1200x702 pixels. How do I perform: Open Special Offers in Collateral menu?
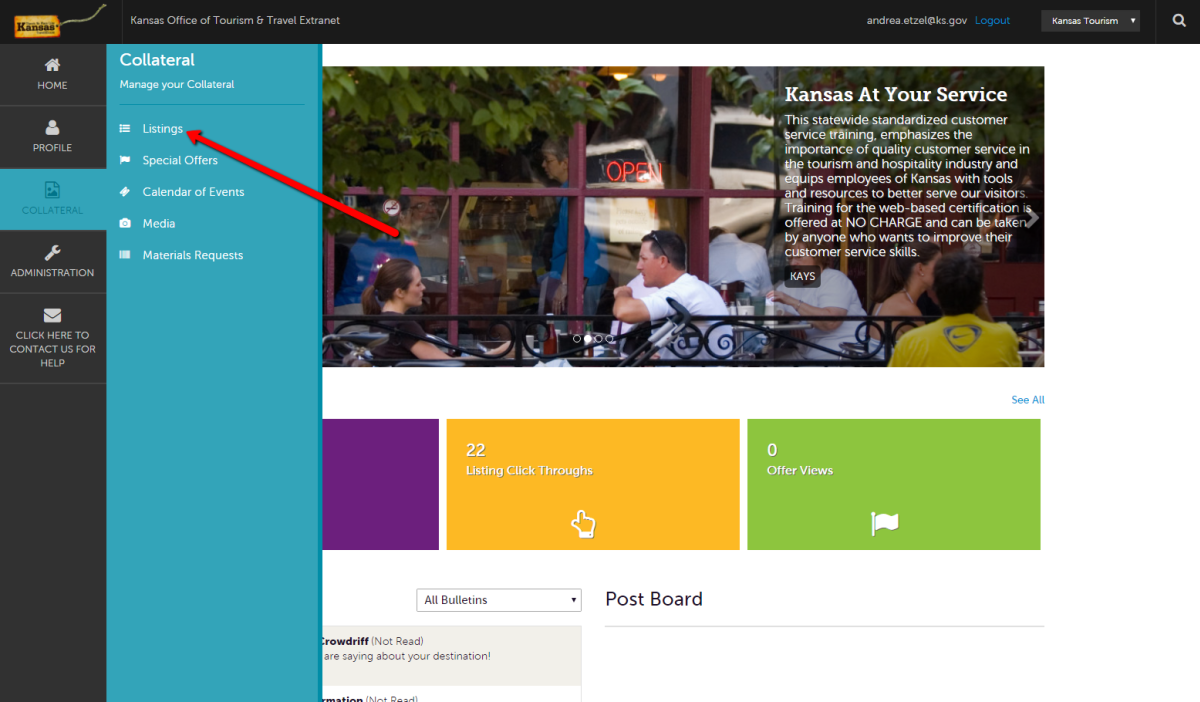coord(180,160)
